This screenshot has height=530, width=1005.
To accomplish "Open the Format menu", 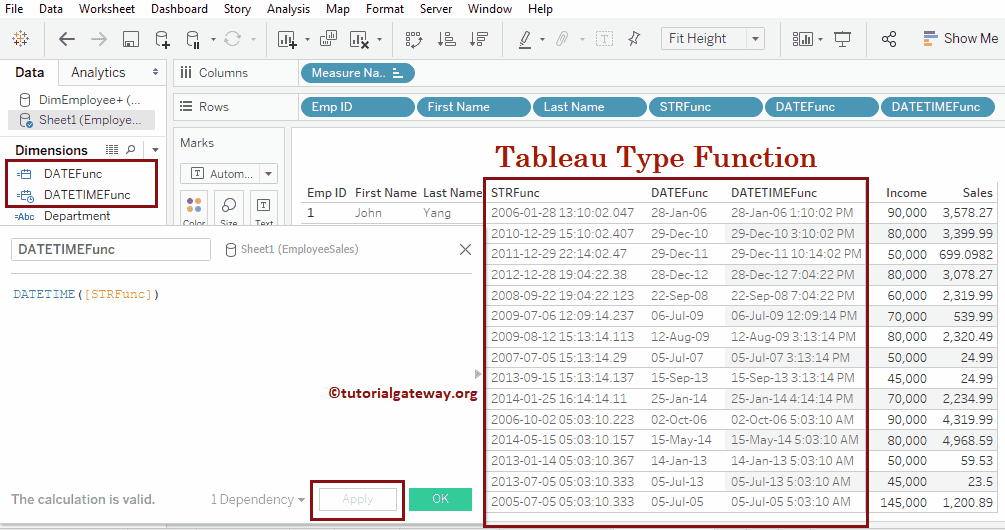I will point(385,9).
